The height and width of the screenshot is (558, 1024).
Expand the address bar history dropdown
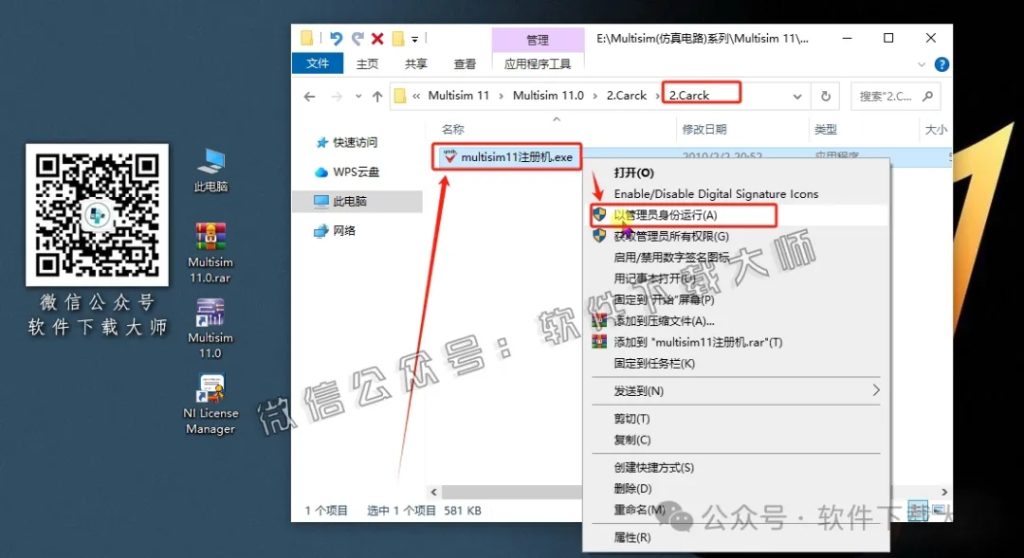pos(797,96)
